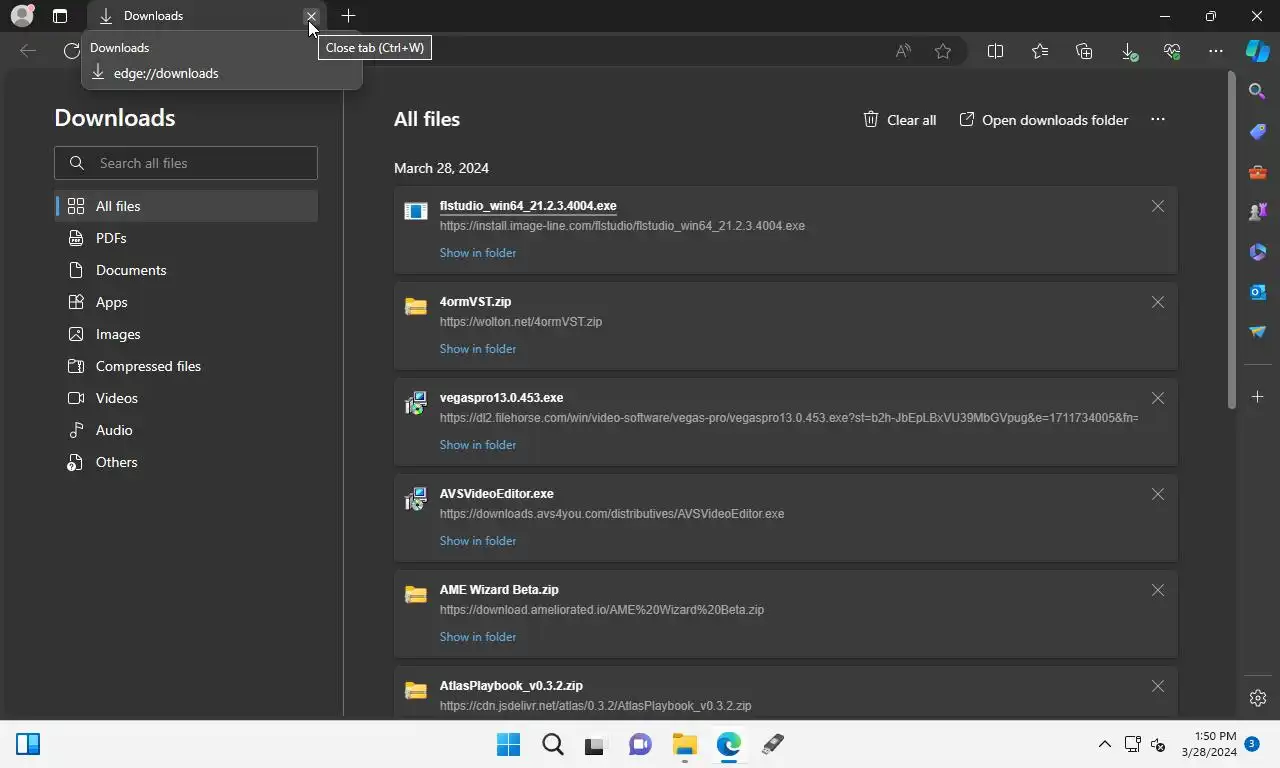1280x768 pixels.
Task: Remove 4ormVST.zip from the list
Action: (x=1158, y=302)
